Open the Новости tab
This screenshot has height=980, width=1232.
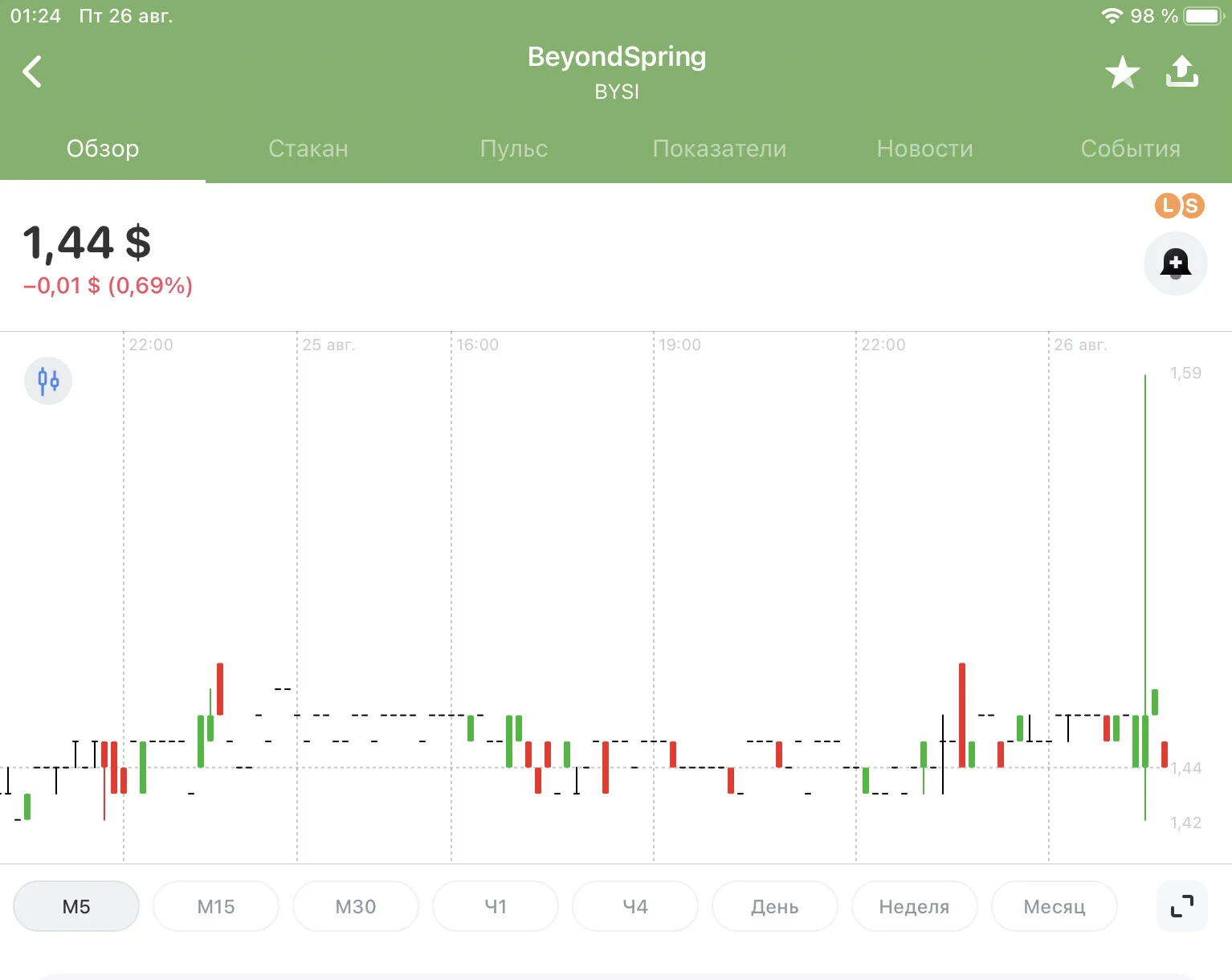(x=925, y=149)
